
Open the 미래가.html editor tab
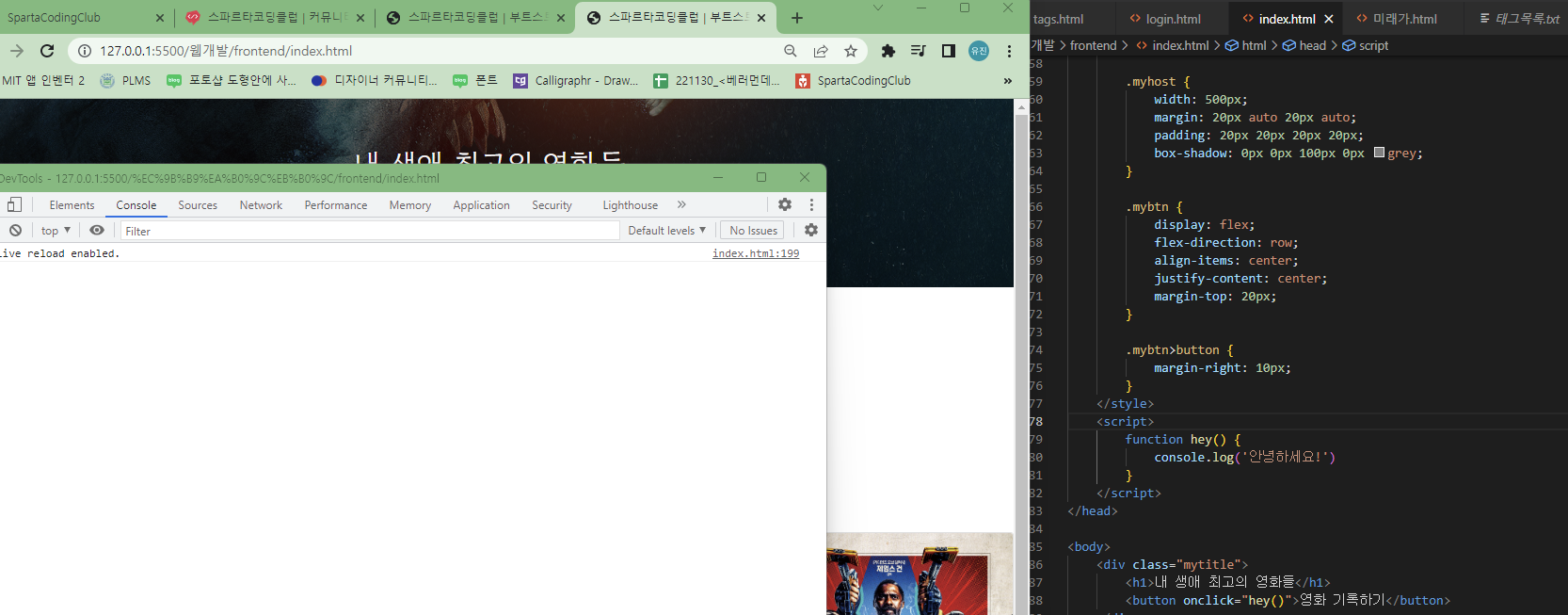1397,19
